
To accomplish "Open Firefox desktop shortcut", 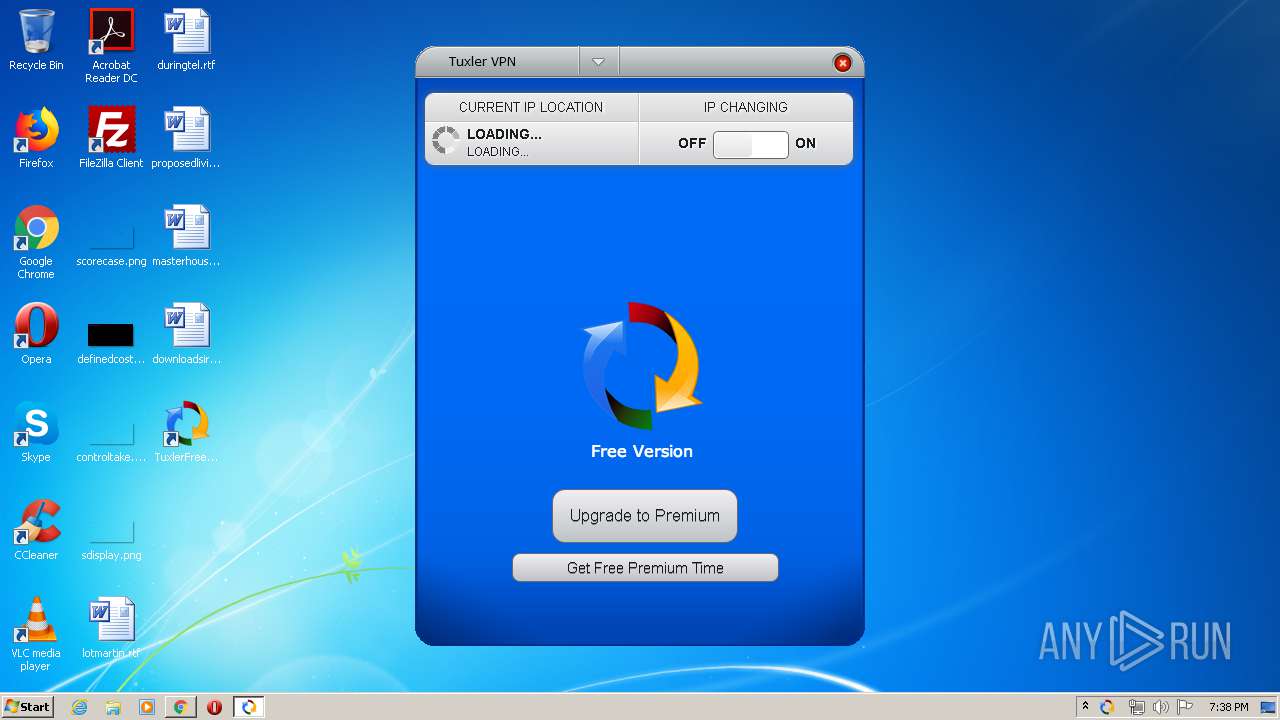I will tap(36, 138).
